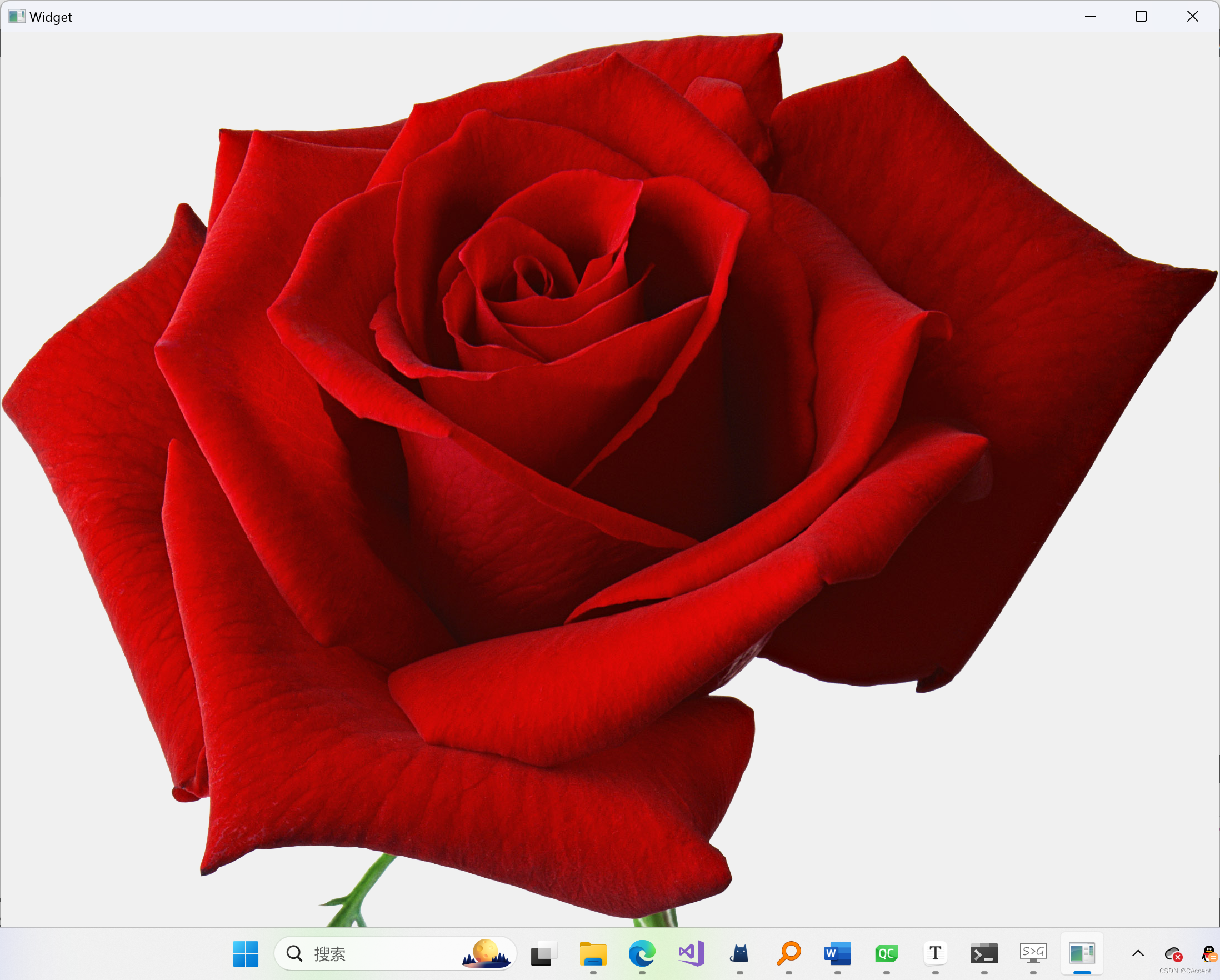Switch to Visual Studio
This screenshot has height=980, width=1220.
691,954
